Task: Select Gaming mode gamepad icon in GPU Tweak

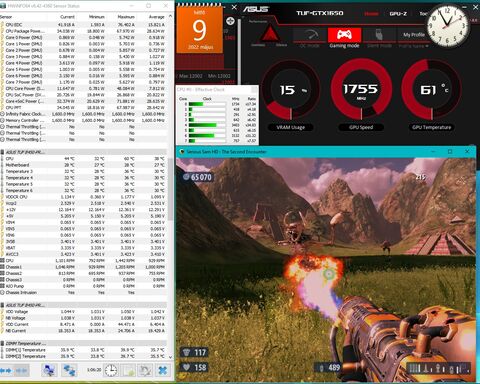Action: [x=344, y=35]
